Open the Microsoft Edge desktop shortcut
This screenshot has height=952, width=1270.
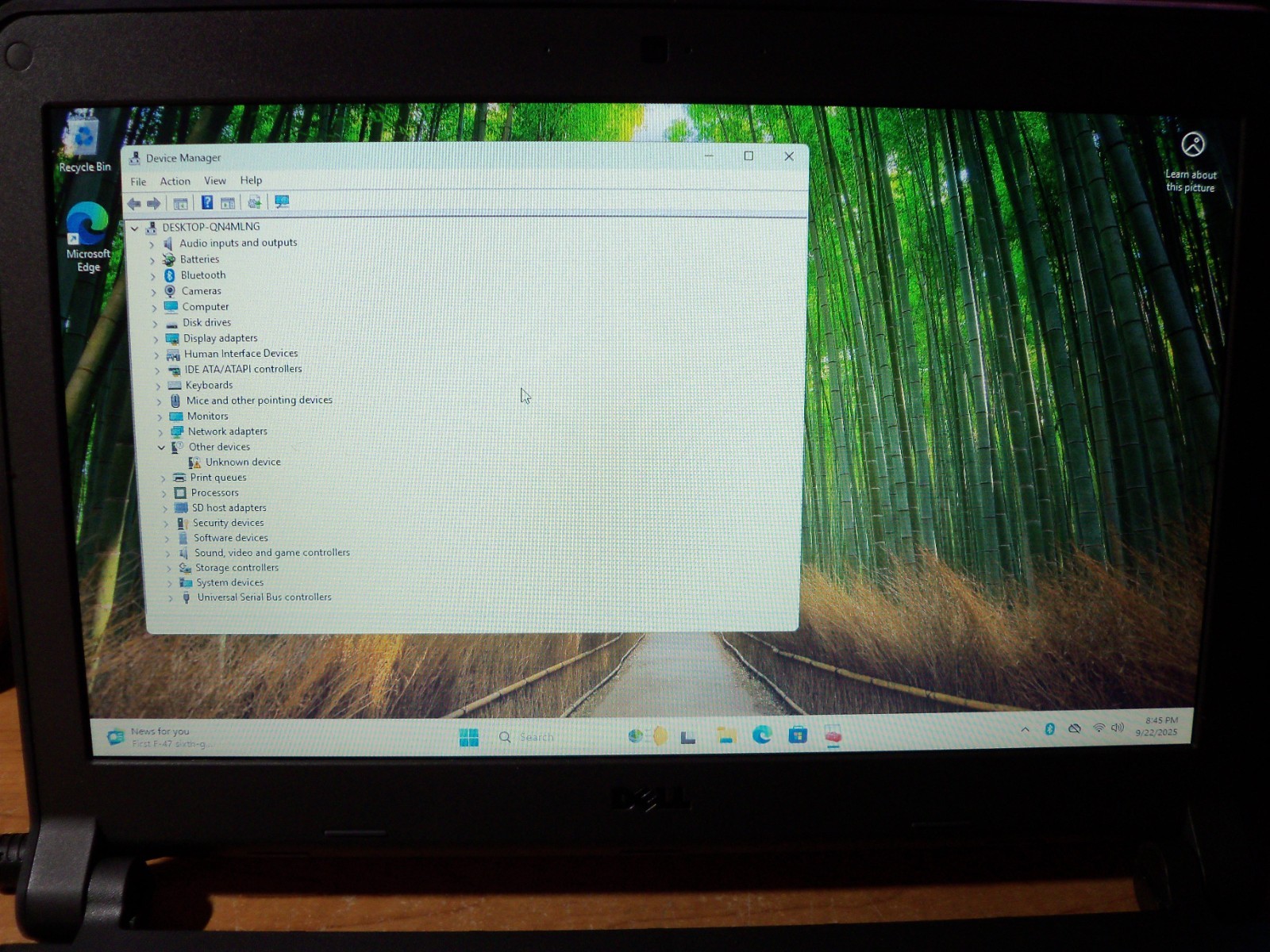point(88,236)
